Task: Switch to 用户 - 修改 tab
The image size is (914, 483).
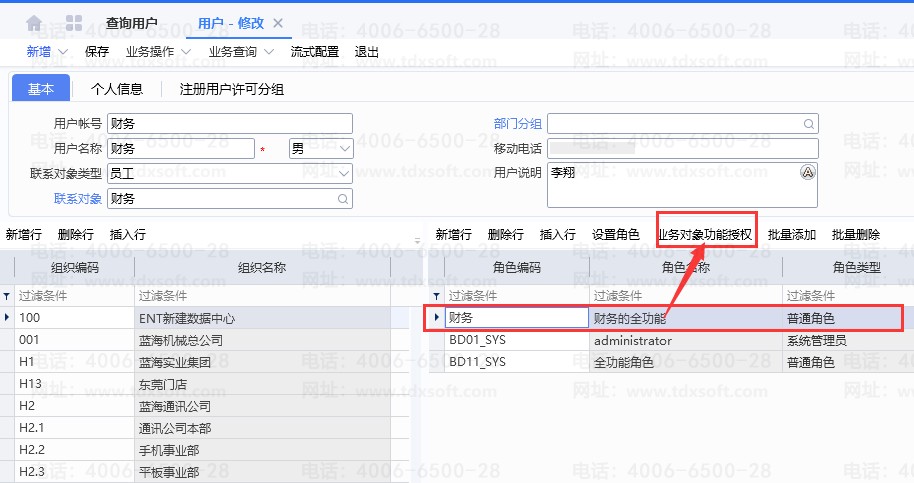Action: 231,23
